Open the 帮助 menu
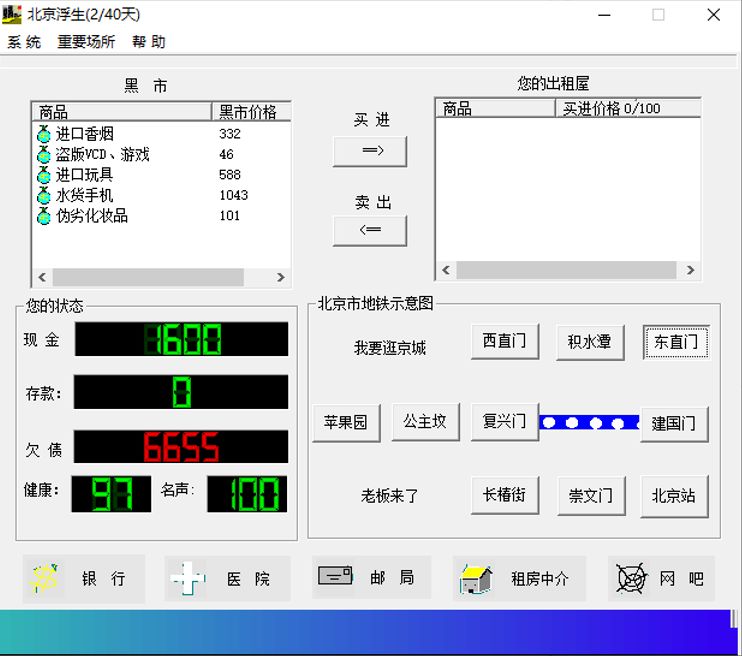This screenshot has height=656, width=742. 148,42
